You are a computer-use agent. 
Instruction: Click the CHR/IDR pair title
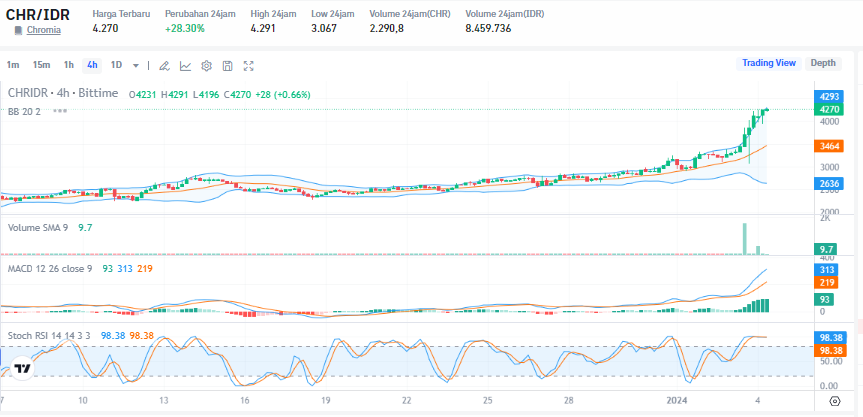tap(37, 14)
